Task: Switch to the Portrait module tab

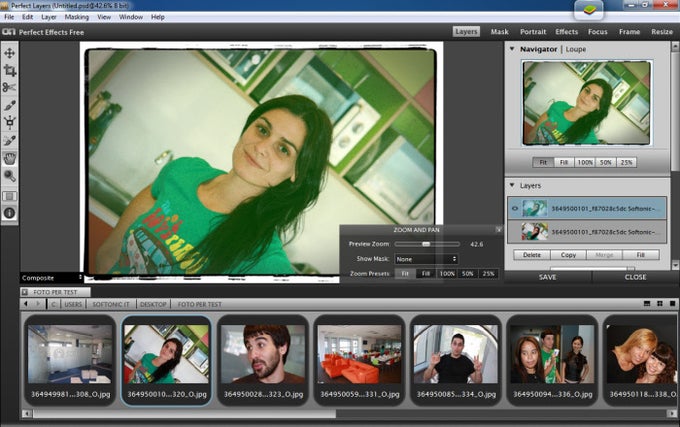Action: [x=533, y=32]
